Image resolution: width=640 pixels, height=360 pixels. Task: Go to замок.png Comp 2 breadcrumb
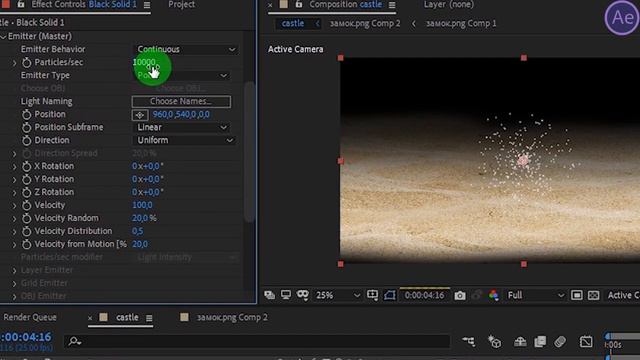tap(365, 23)
